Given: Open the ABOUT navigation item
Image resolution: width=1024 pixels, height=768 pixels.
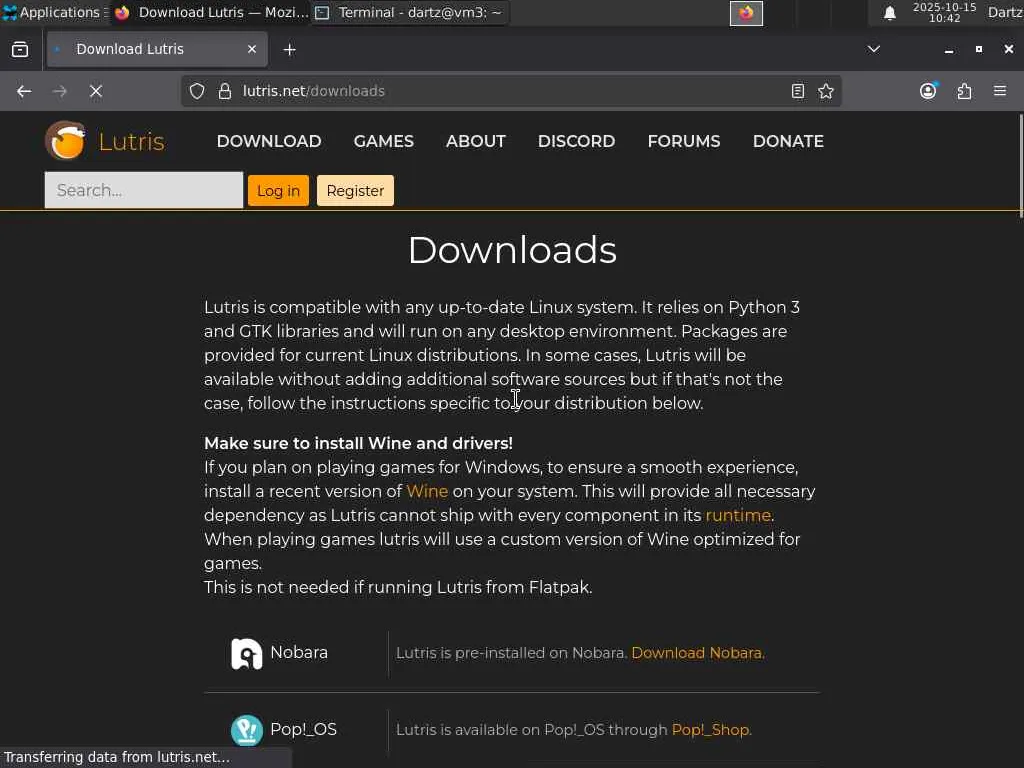Looking at the screenshot, I should (x=476, y=141).
